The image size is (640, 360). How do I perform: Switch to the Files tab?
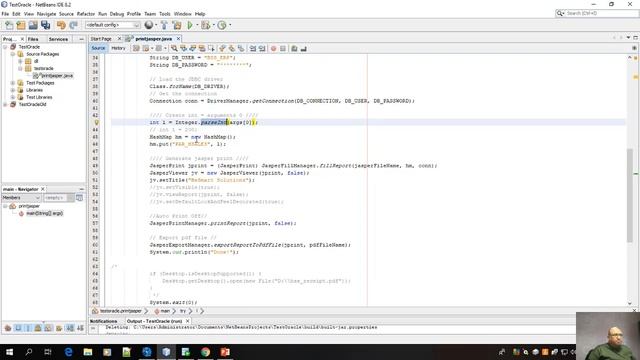[x=33, y=39]
